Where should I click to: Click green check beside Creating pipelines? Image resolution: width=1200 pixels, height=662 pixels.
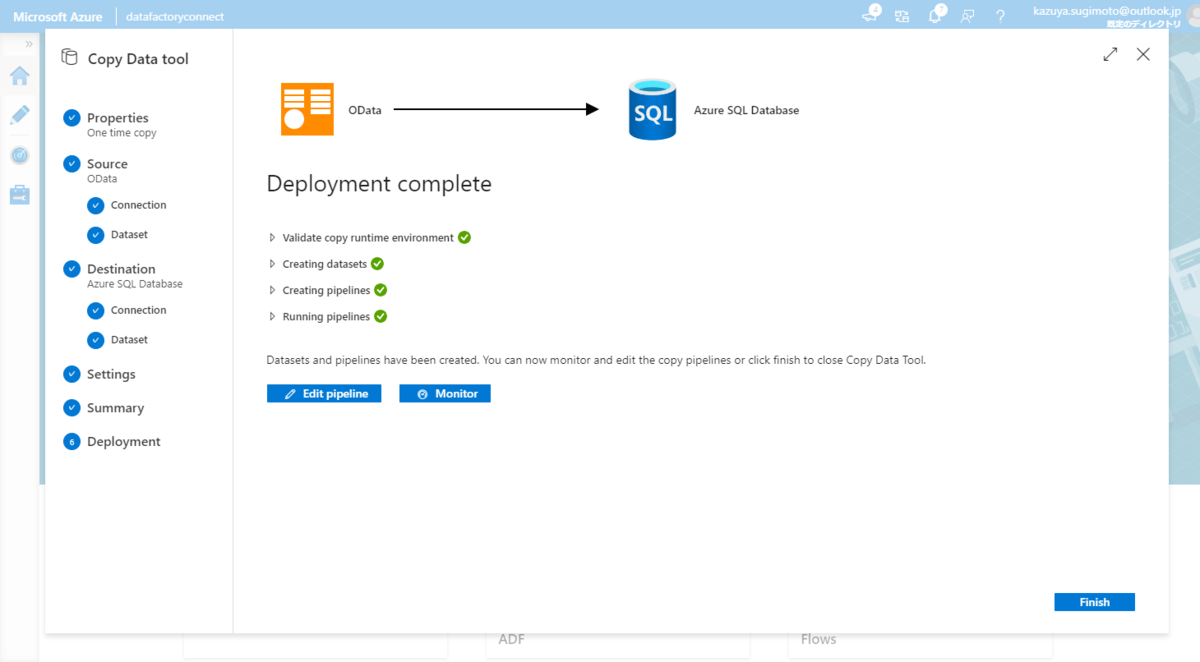point(380,290)
